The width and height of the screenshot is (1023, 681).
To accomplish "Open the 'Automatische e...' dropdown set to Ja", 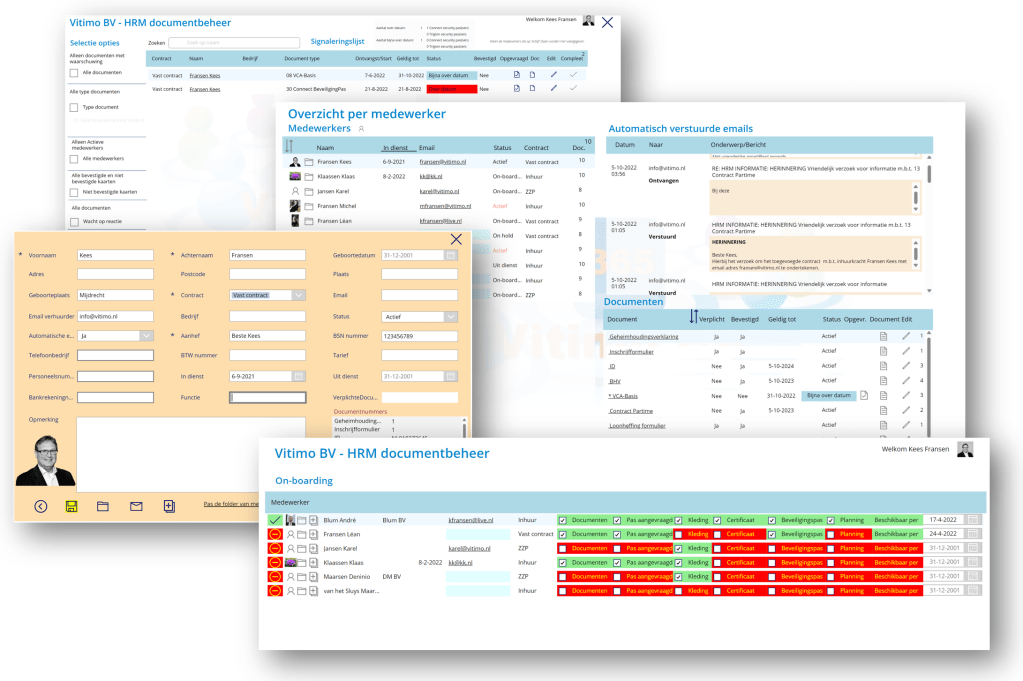I will tap(146, 336).
